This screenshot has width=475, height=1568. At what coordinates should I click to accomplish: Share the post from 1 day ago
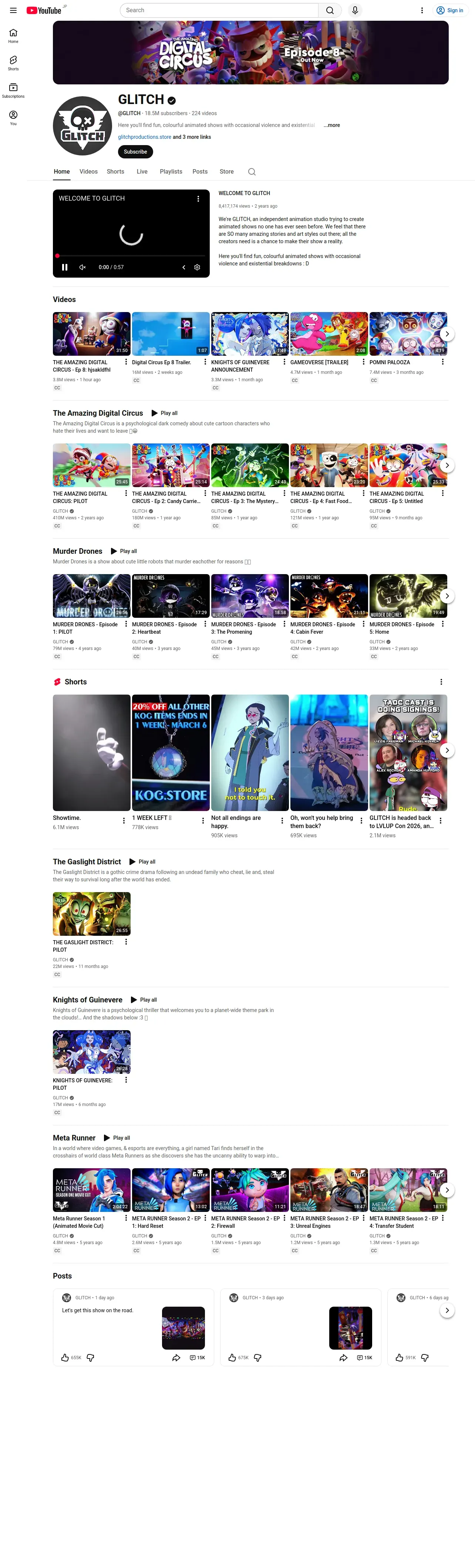click(x=176, y=1357)
